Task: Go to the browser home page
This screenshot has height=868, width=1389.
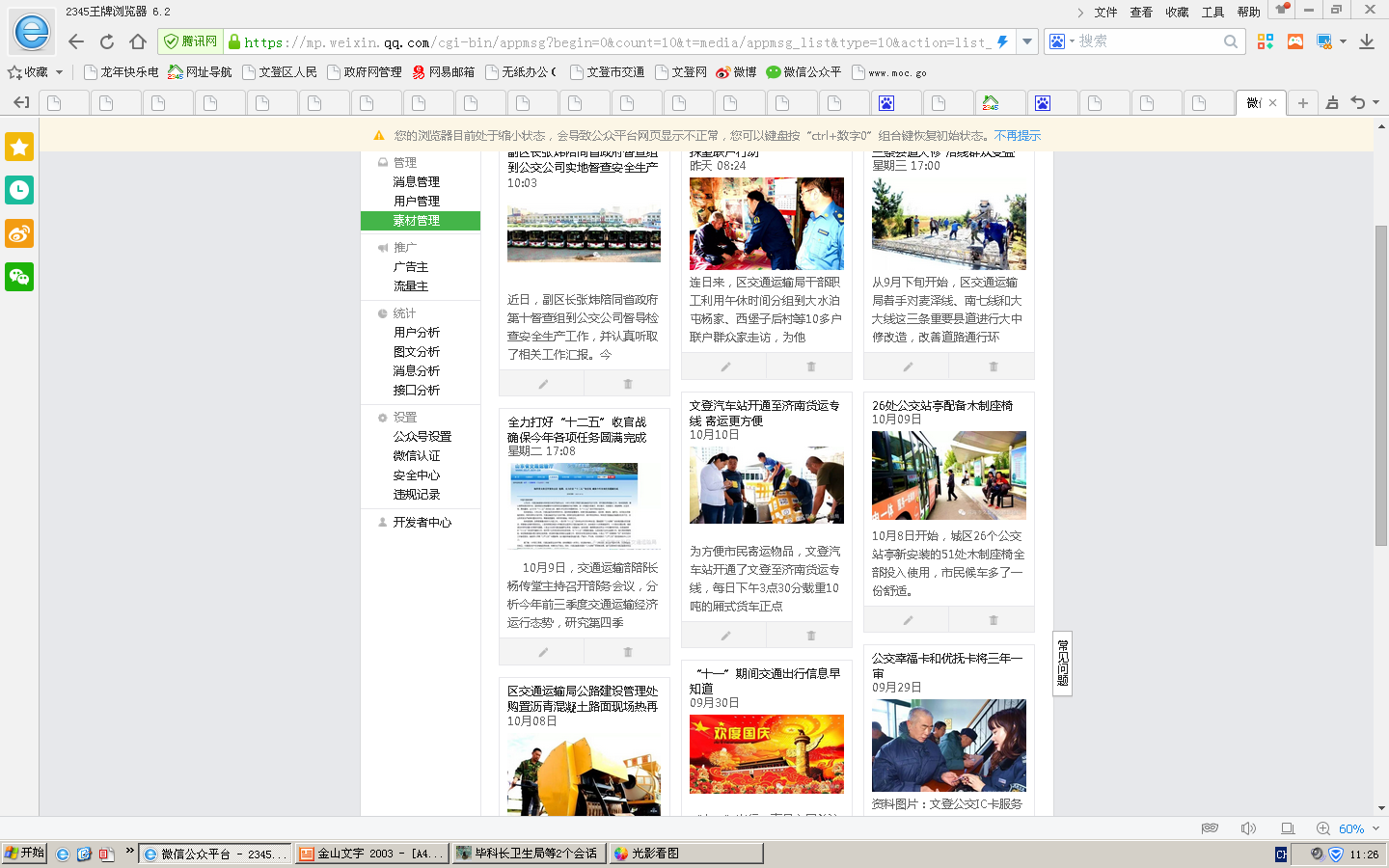Action: point(138,41)
